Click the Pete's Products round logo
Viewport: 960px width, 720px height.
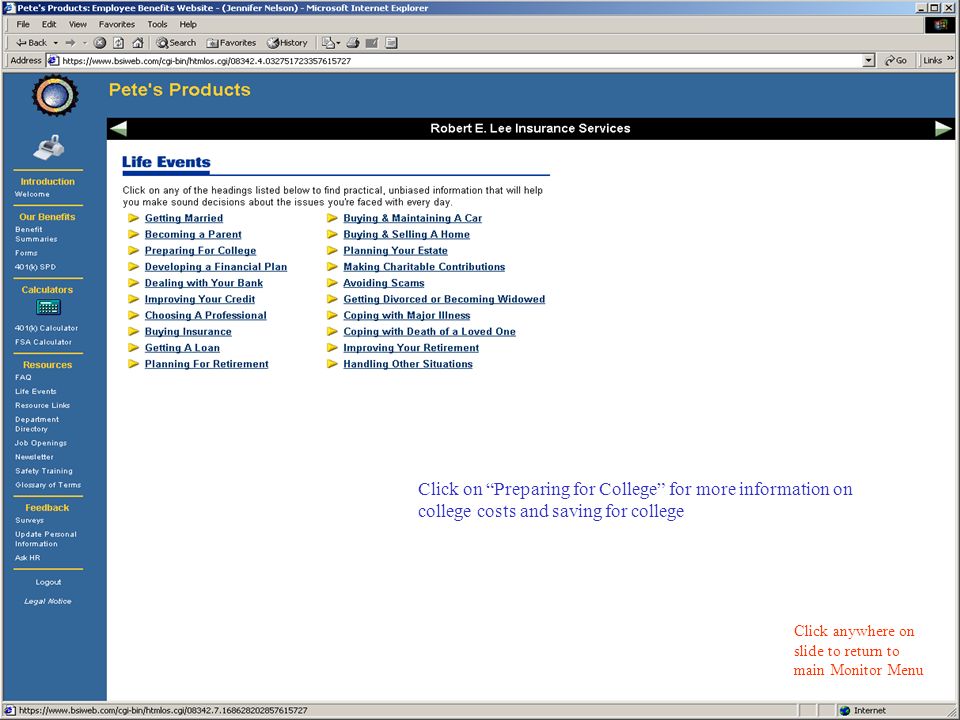point(55,96)
